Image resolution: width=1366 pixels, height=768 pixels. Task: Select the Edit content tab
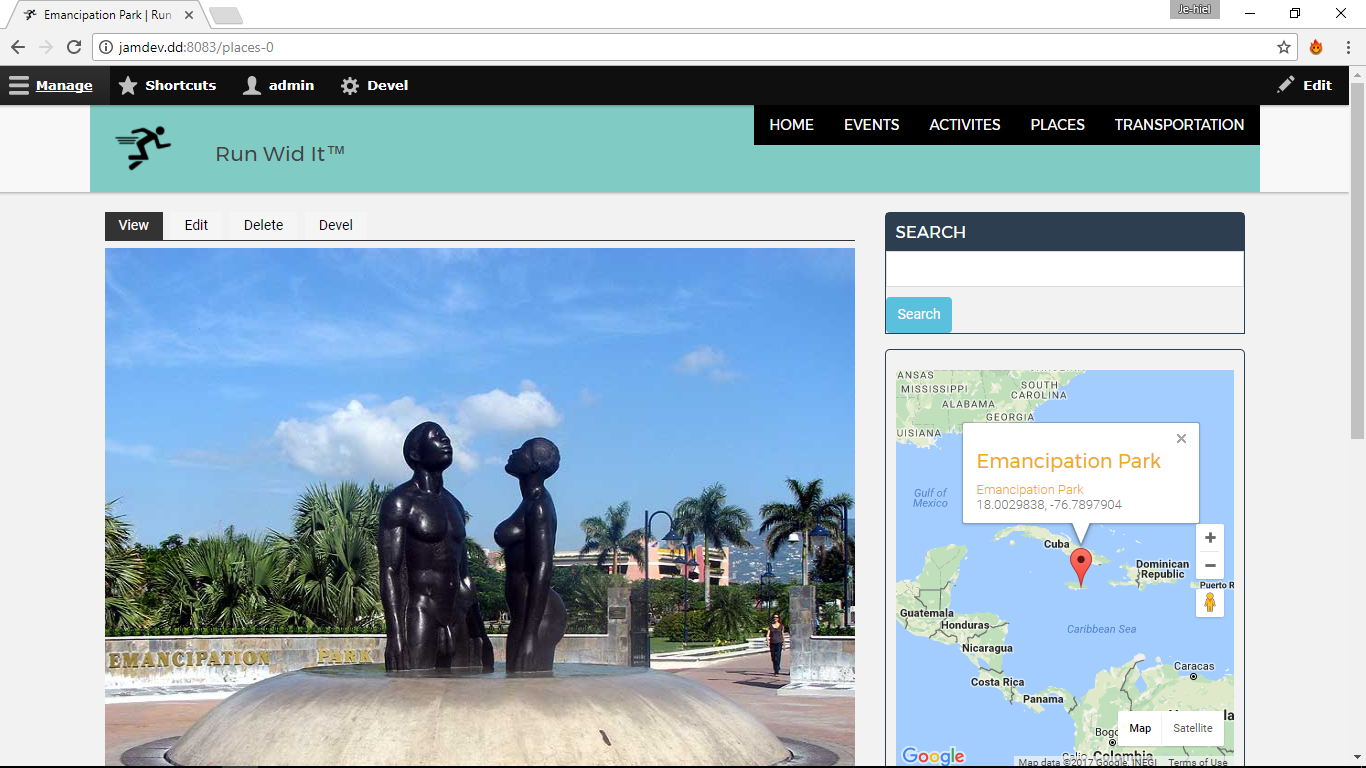[196, 225]
